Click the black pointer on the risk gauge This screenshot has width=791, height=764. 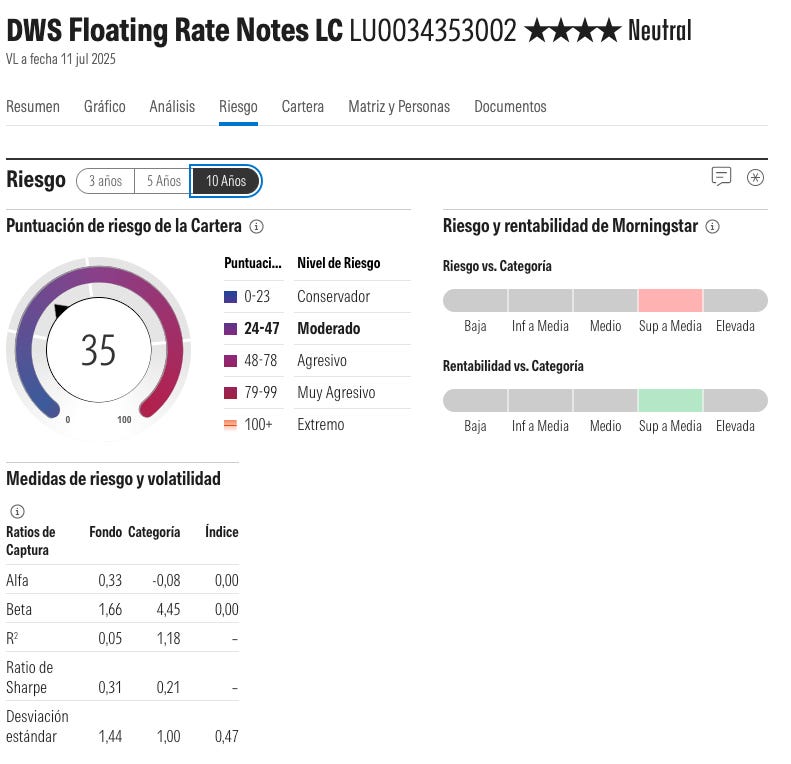61,310
